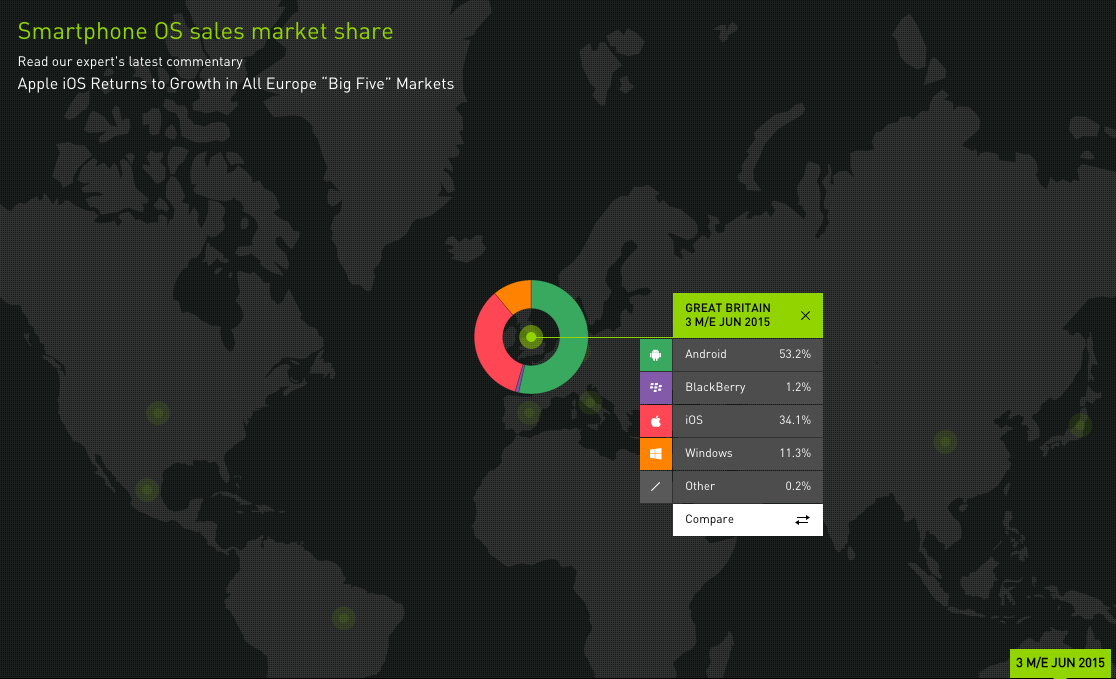This screenshot has height=679, width=1116.
Task: Select the United States map marker
Action: point(157,413)
